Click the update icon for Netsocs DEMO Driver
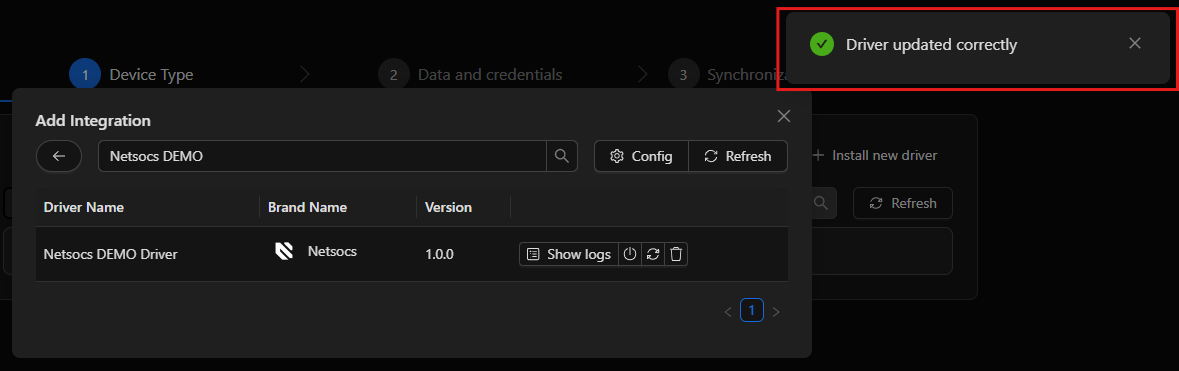This screenshot has height=371, width=1179. [x=653, y=254]
